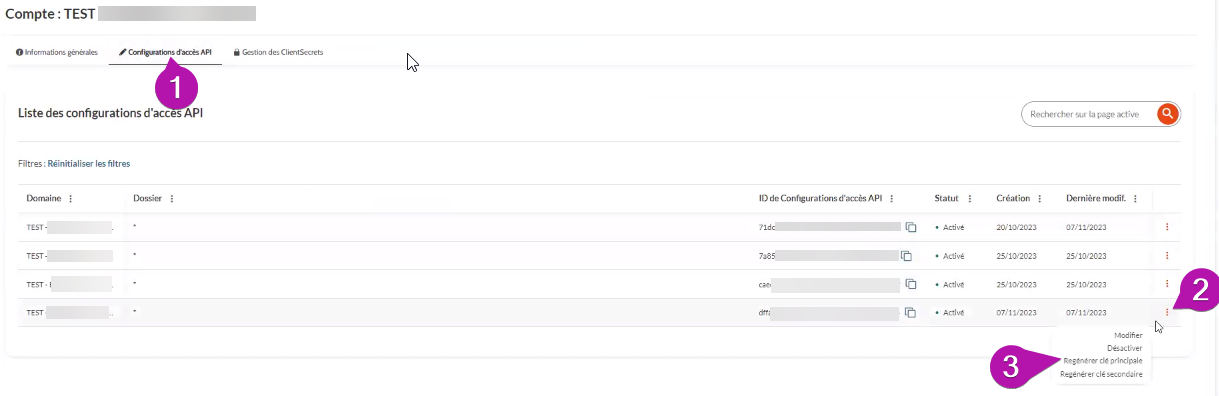The image size is (1219, 396).
Task: Choose Modifier in the row menu
Action: [x=1128, y=335]
